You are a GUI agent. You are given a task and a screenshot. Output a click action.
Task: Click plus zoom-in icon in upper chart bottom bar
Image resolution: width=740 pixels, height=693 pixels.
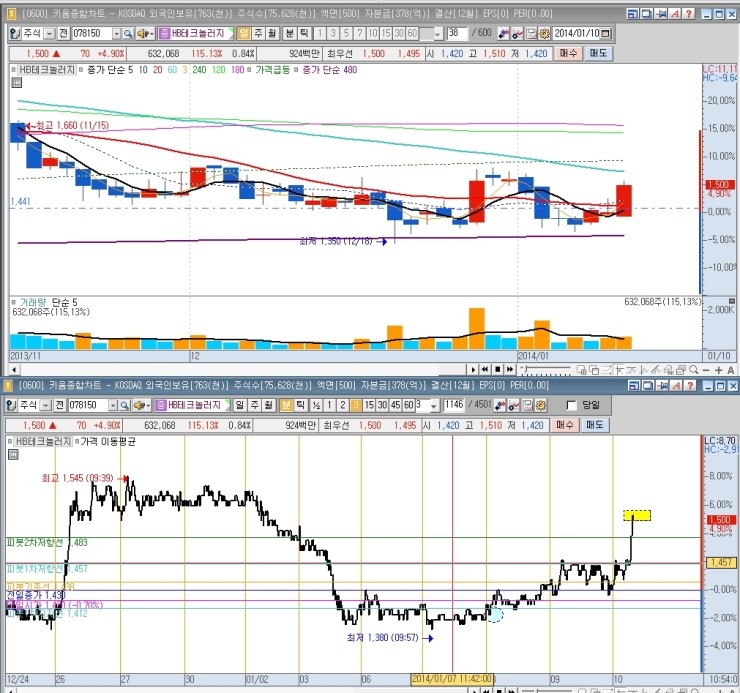718,370
